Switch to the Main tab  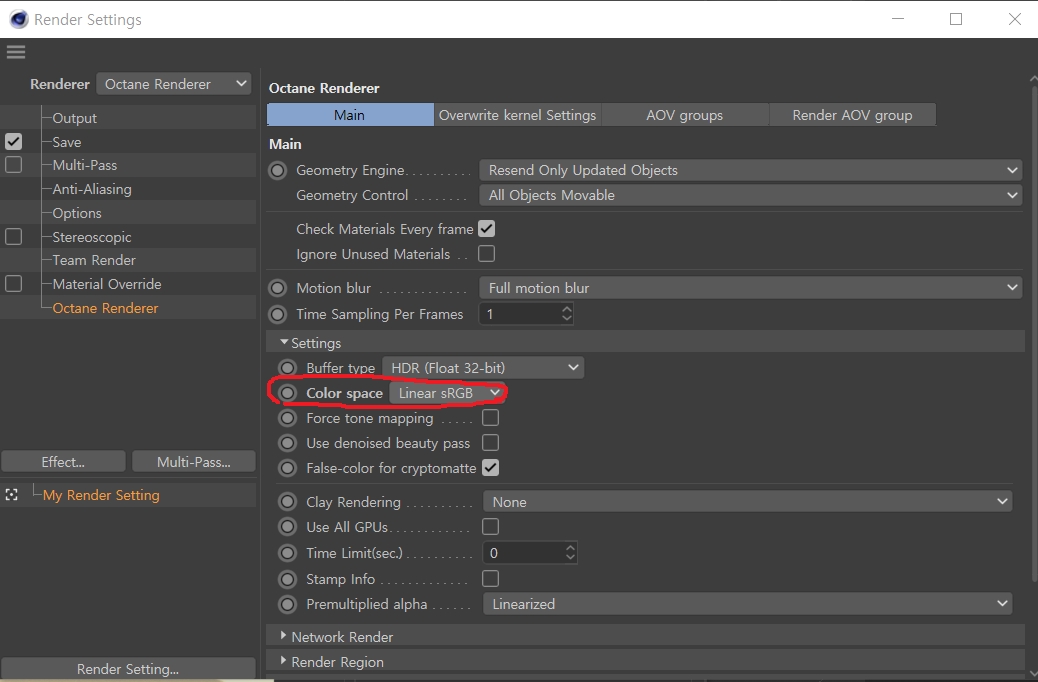tap(350, 115)
